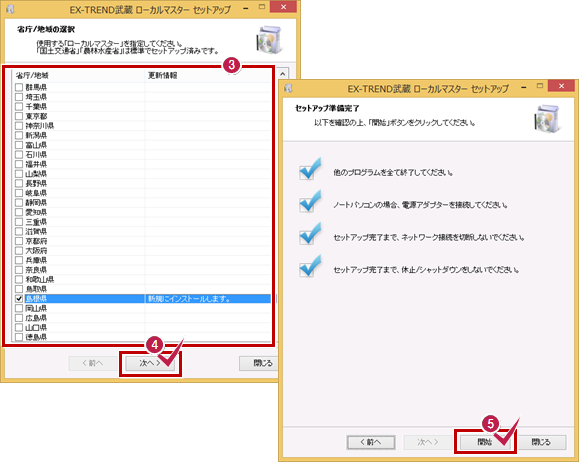This screenshot has width=579, height=462.
Task: Tick the 大阪府 checkbox
Action: [19, 250]
